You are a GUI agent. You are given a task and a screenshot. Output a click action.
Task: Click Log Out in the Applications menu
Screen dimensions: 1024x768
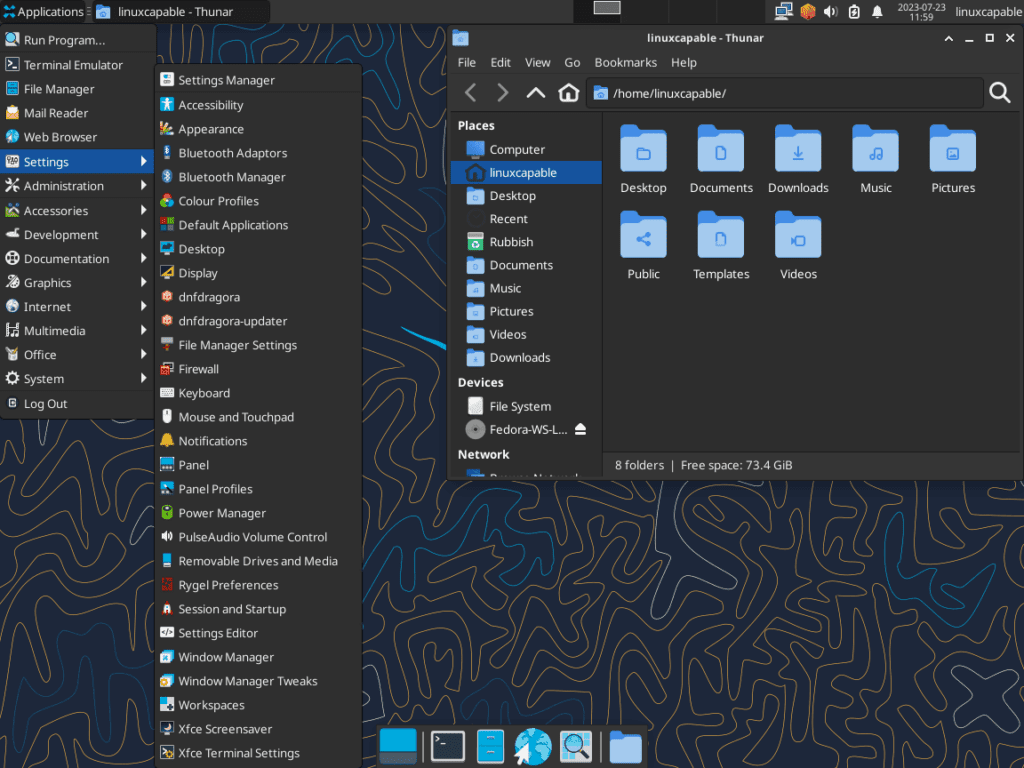pyautogui.click(x=45, y=403)
